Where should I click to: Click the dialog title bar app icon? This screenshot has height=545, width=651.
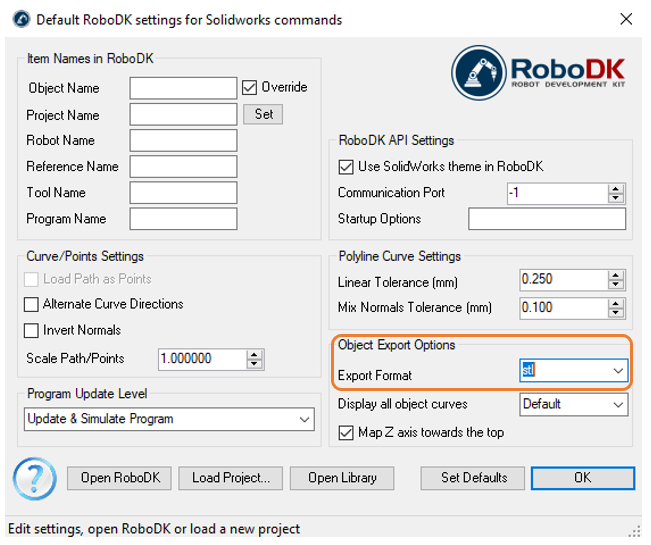coord(19,19)
